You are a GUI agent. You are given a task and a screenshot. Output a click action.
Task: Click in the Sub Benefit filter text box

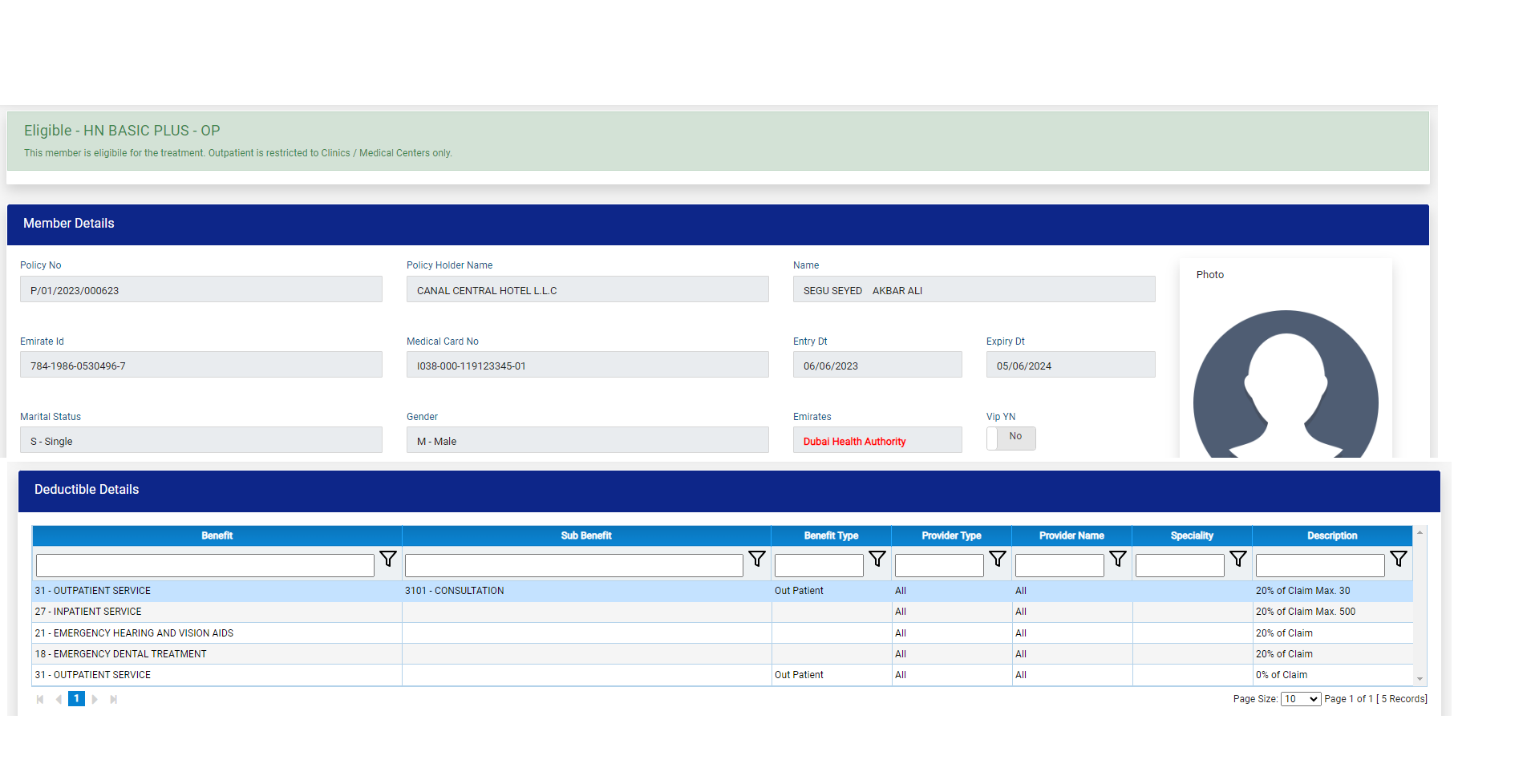coord(573,565)
